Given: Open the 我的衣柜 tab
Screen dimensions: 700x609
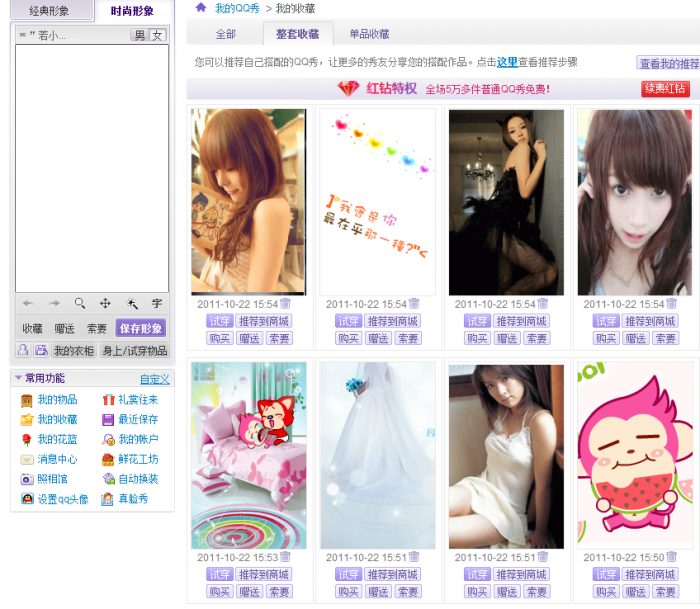Looking at the screenshot, I should click(x=74, y=351).
